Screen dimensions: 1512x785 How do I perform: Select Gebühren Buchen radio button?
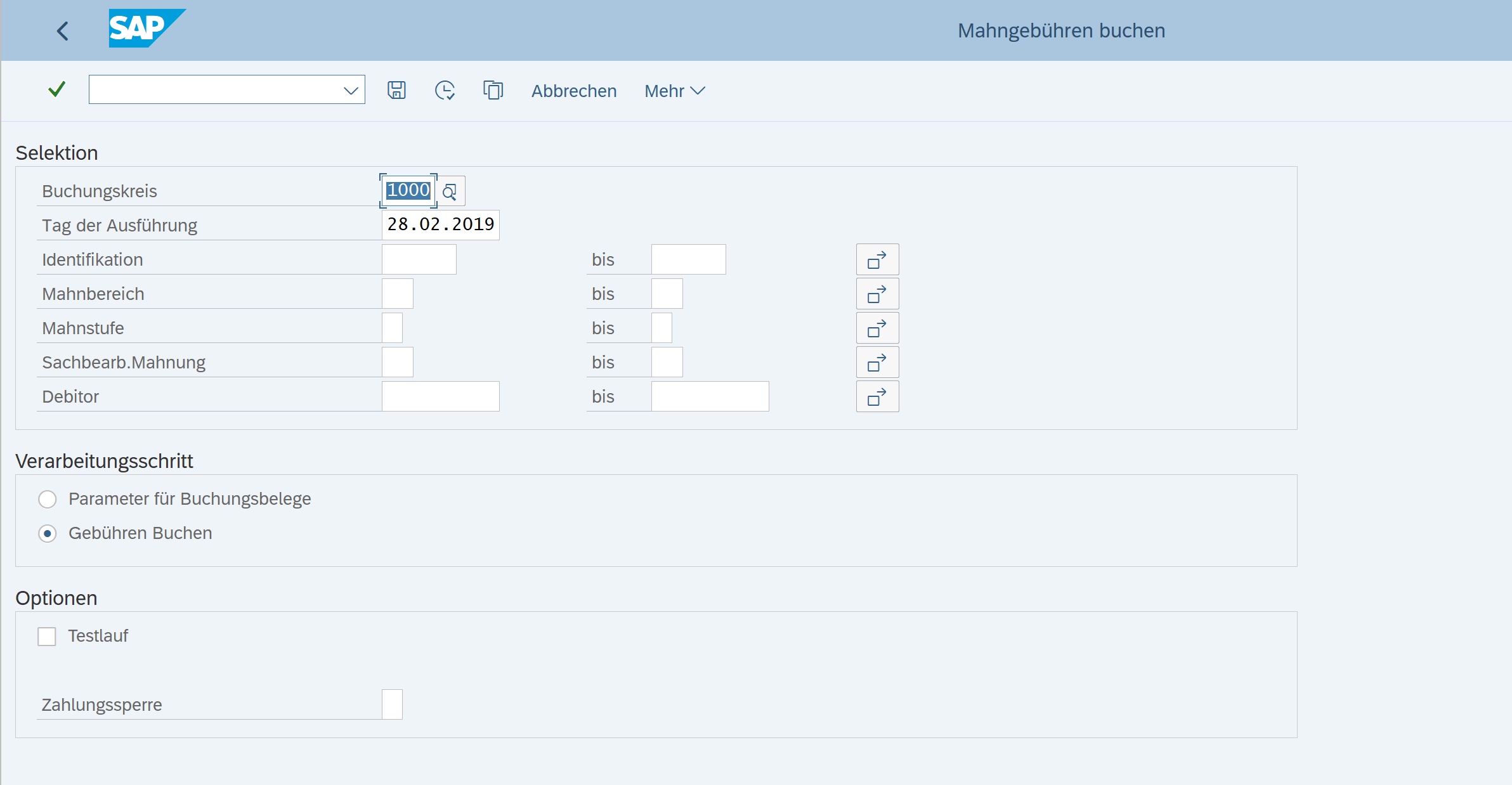[48, 533]
